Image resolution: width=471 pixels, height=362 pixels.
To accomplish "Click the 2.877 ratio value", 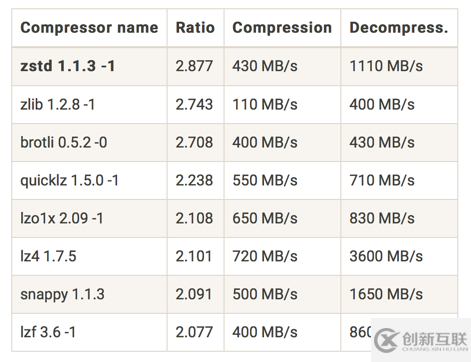I will [194, 66].
